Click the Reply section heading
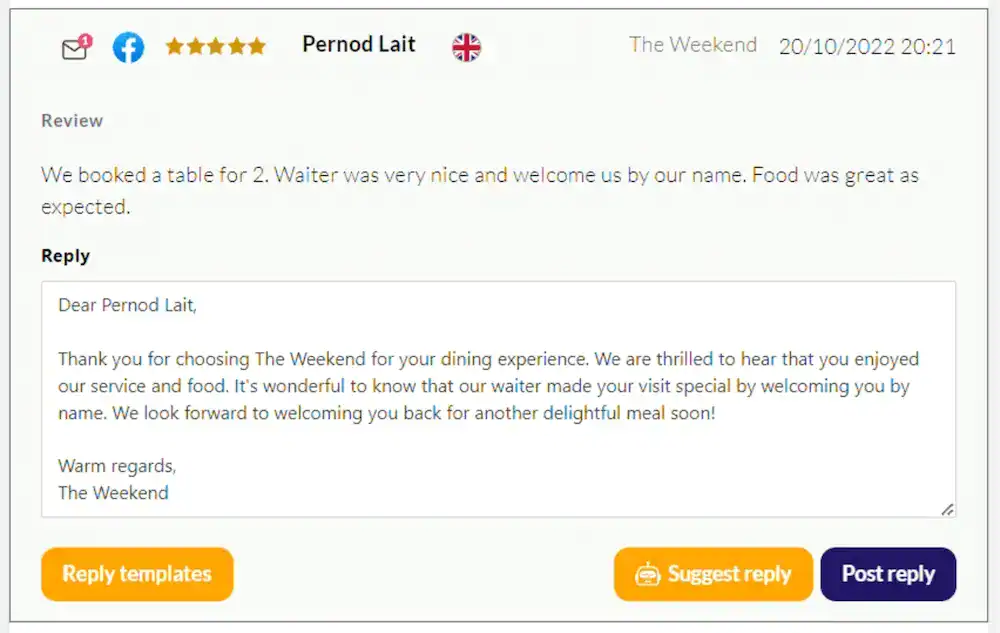This screenshot has height=633, width=1000. pyautogui.click(x=65, y=255)
